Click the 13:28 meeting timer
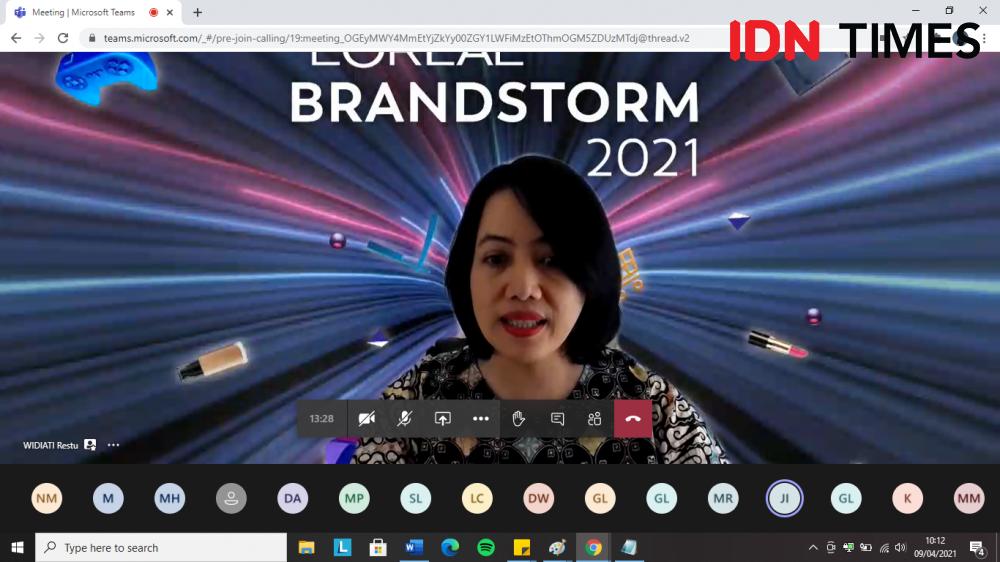Image resolution: width=1000 pixels, height=562 pixels. (321, 419)
